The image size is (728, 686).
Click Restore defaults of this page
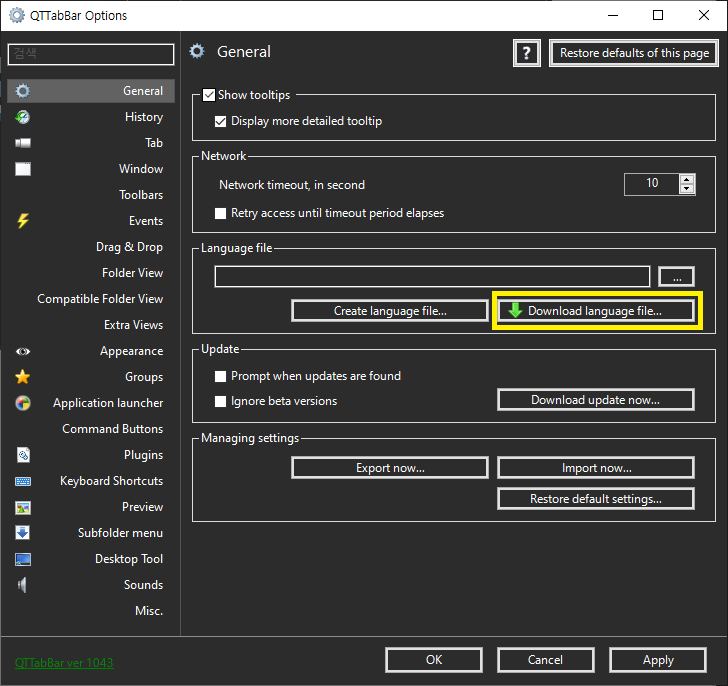coord(634,53)
